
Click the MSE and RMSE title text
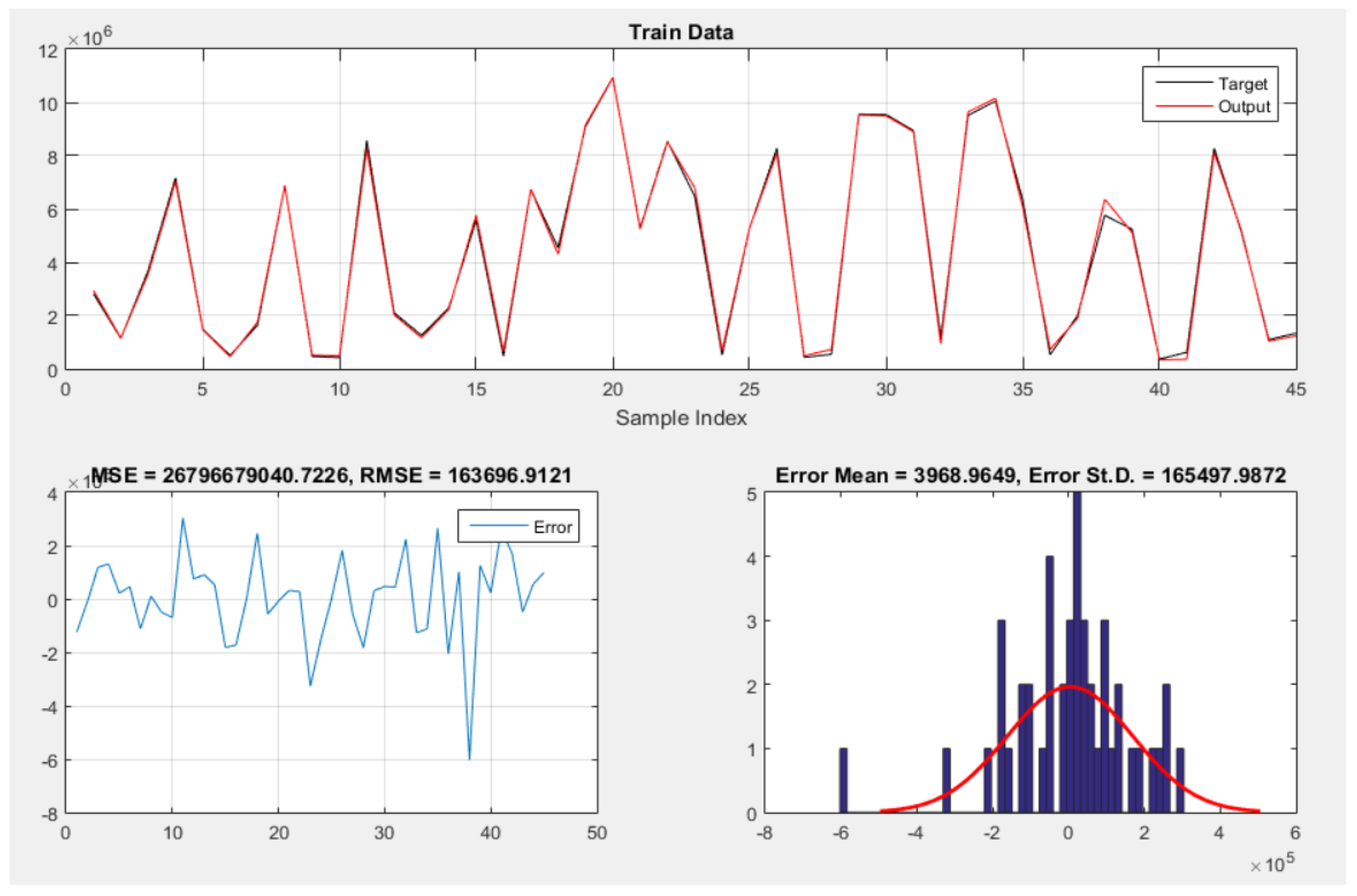point(331,475)
